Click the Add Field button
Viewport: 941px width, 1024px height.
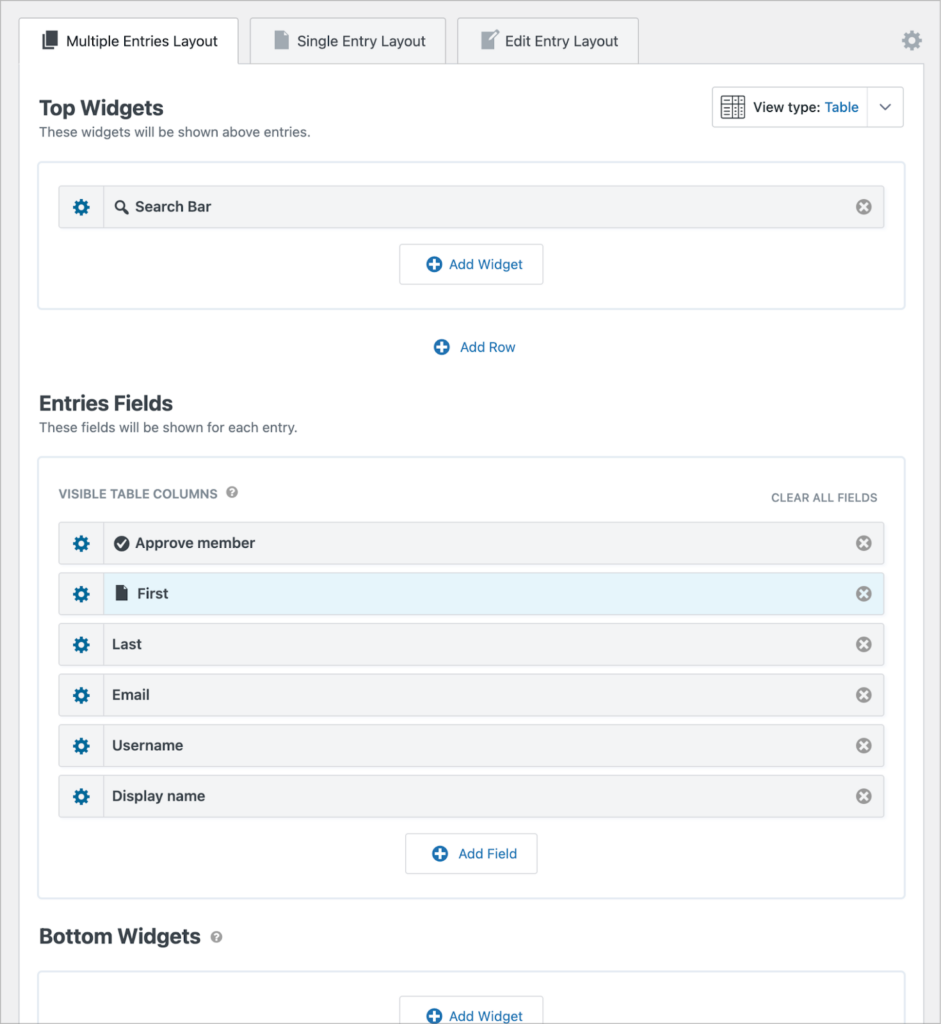point(471,853)
